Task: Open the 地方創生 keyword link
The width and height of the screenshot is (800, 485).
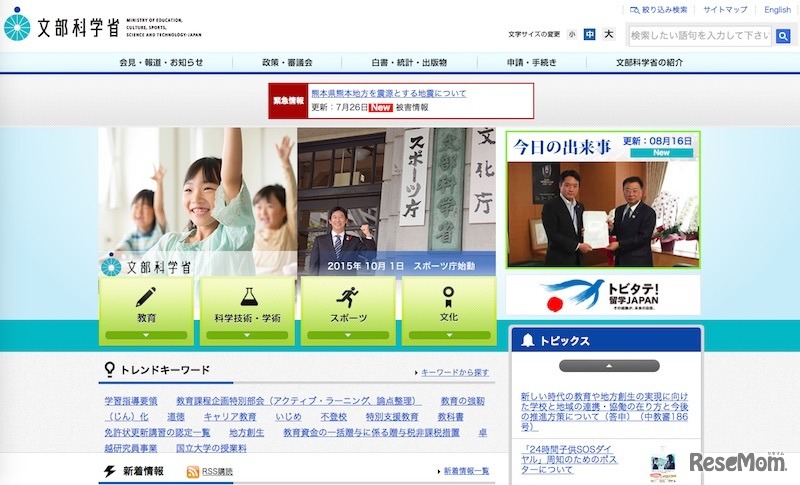Action: pyautogui.click(x=247, y=432)
